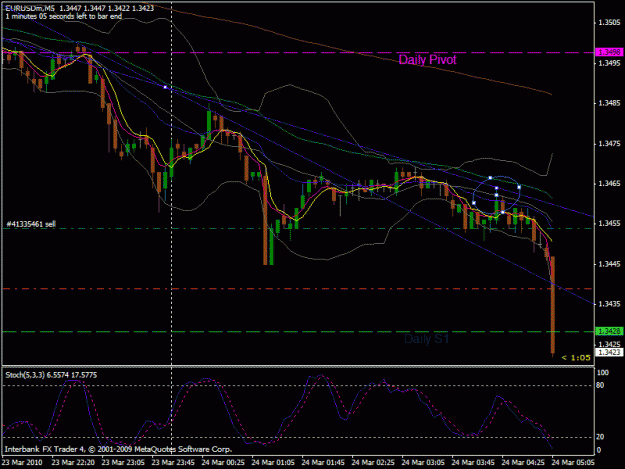Click the large final red candle dropping to 1.3423

pos(553,305)
